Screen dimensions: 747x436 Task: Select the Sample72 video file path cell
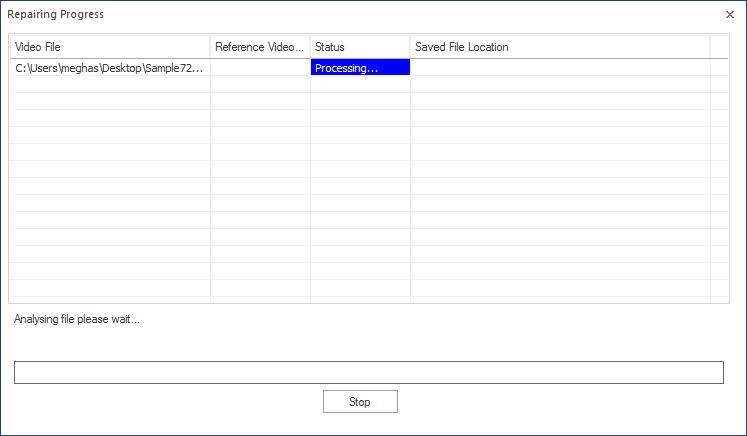(x=110, y=68)
